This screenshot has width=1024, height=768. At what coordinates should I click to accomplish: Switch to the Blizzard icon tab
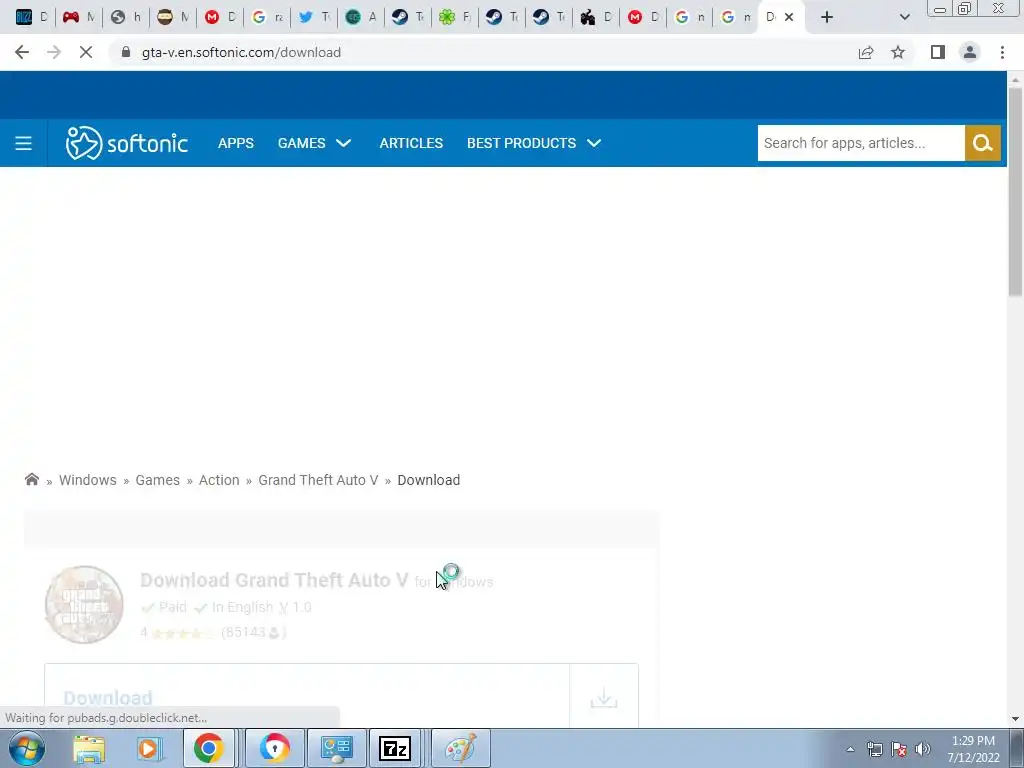point(32,17)
